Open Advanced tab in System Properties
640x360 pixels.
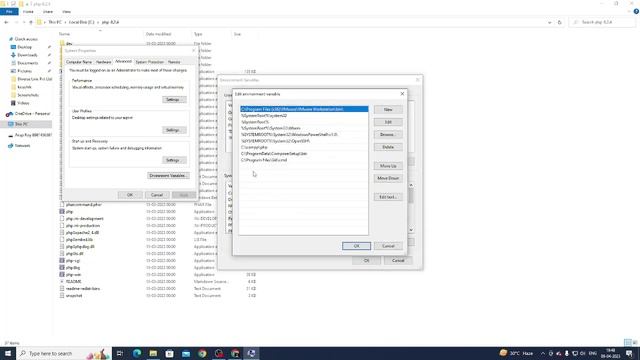pyautogui.click(x=123, y=61)
